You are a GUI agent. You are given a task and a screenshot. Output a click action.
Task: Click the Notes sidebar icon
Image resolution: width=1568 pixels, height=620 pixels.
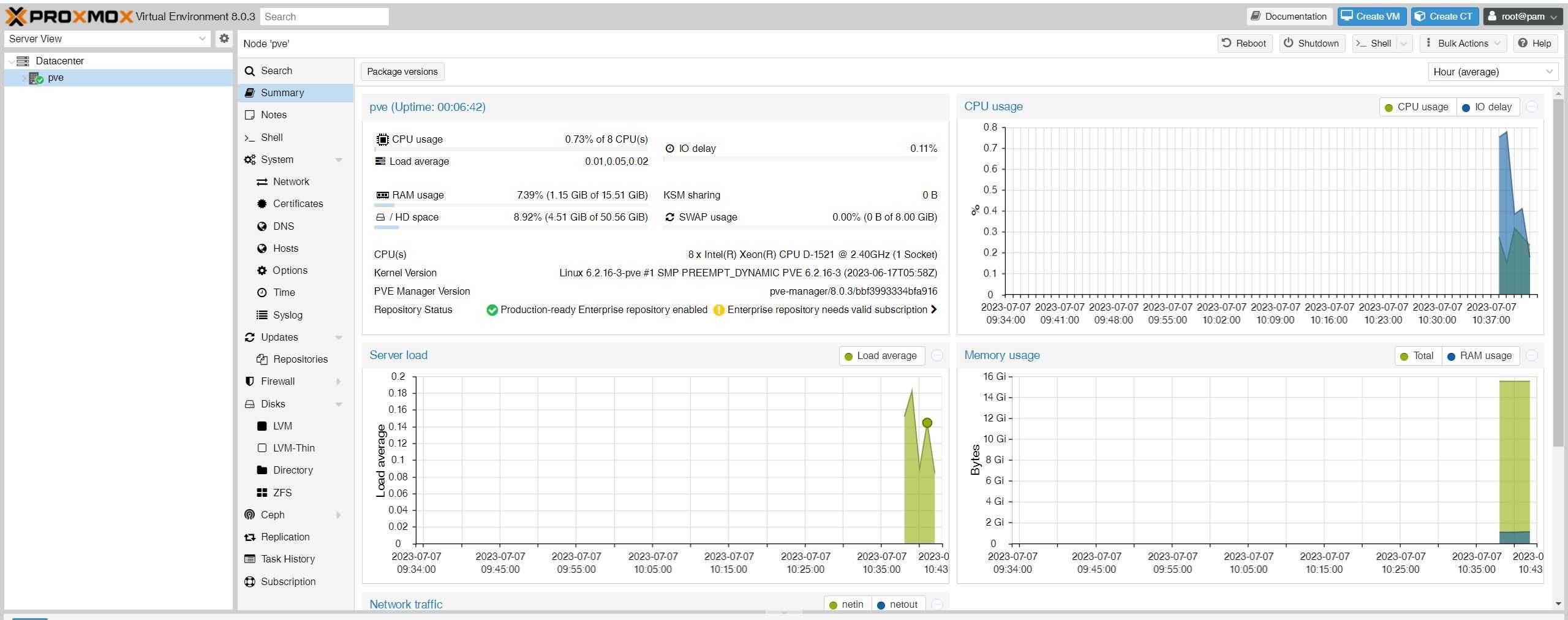tap(250, 115)
